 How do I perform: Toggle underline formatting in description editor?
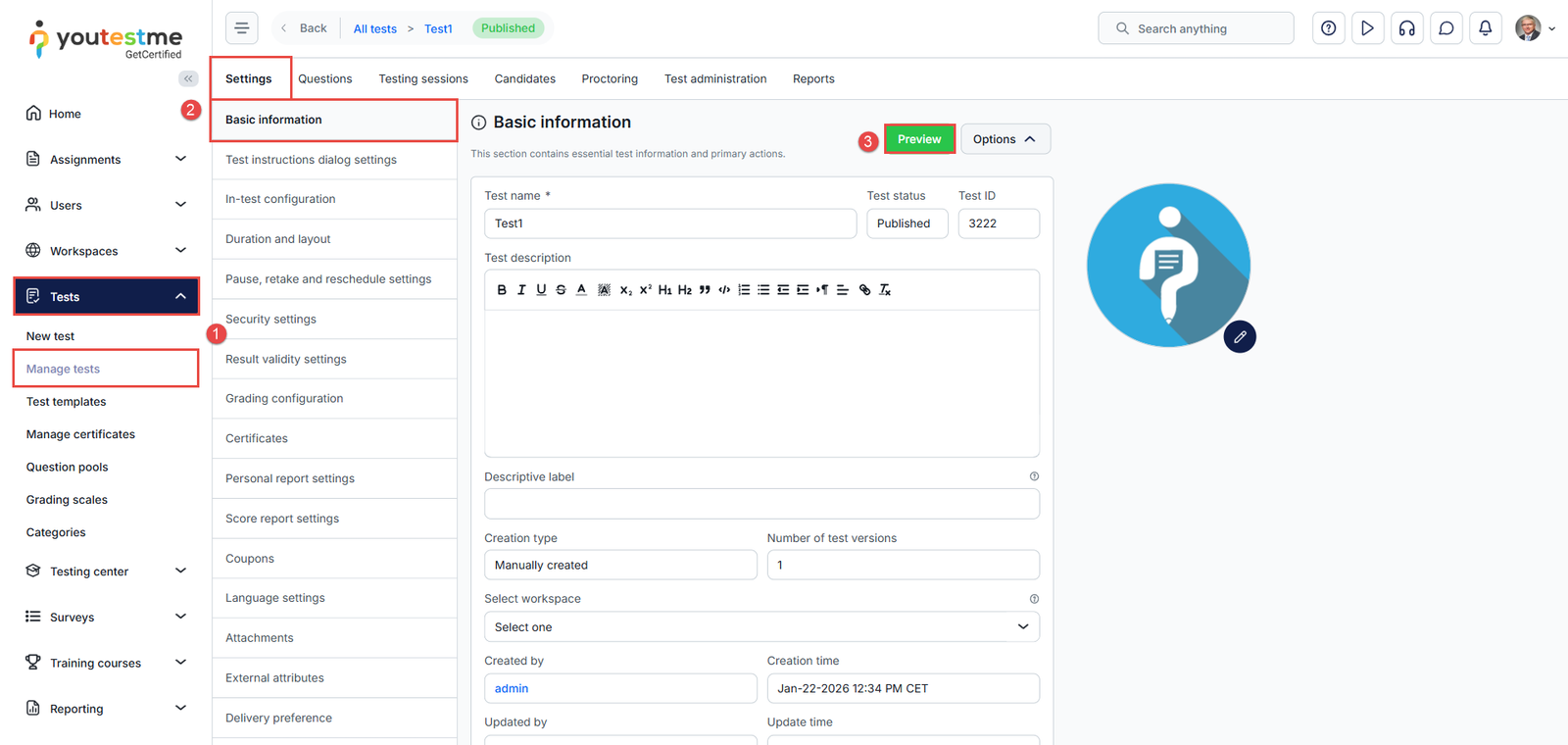tap(541, 290)
